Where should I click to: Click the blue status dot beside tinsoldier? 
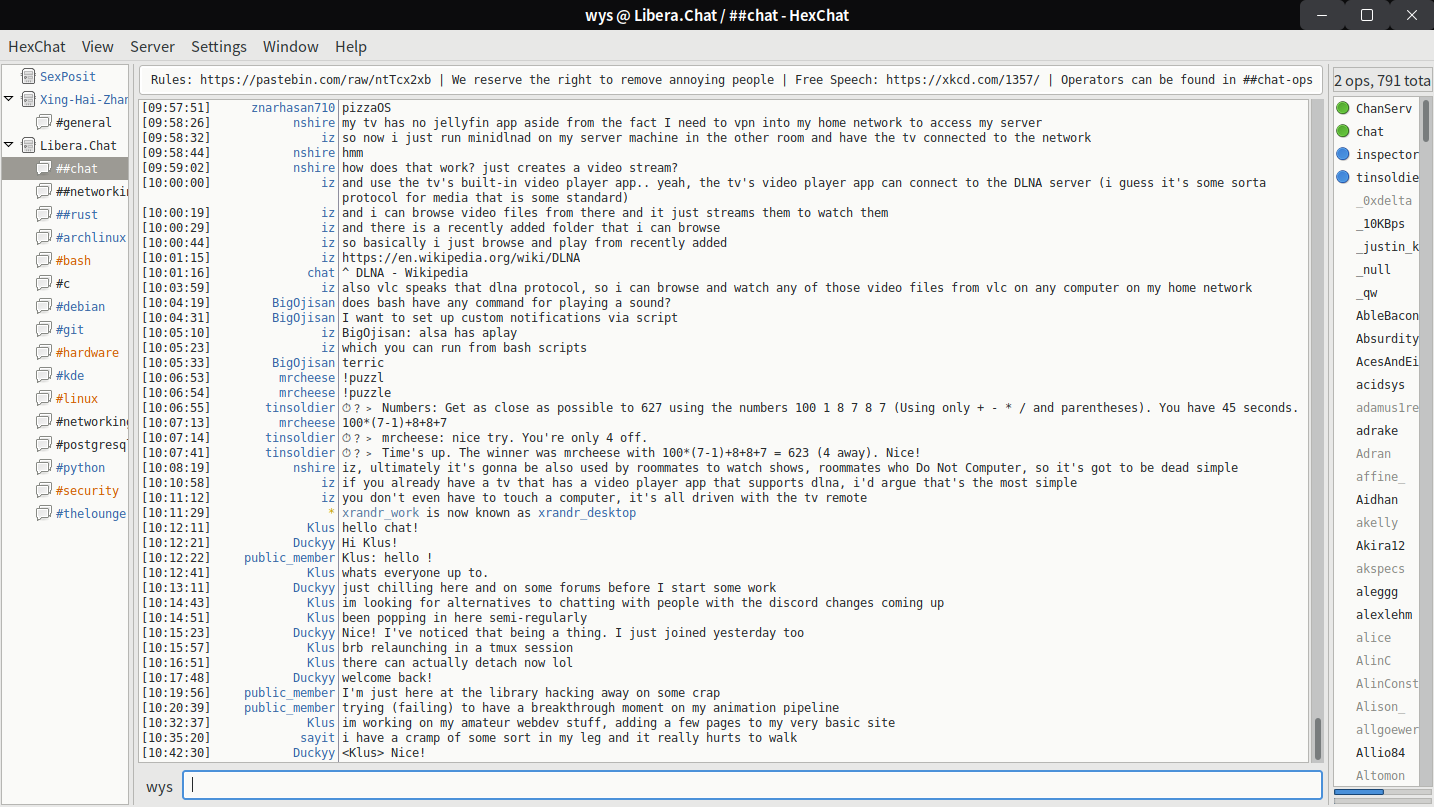1343,177
